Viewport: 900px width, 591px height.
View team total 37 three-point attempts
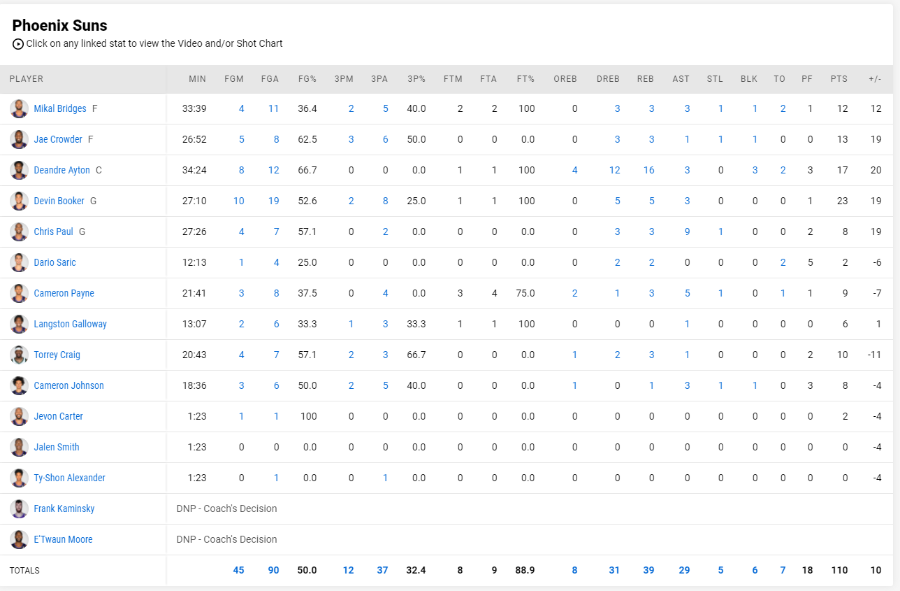(x=382, y=570)
